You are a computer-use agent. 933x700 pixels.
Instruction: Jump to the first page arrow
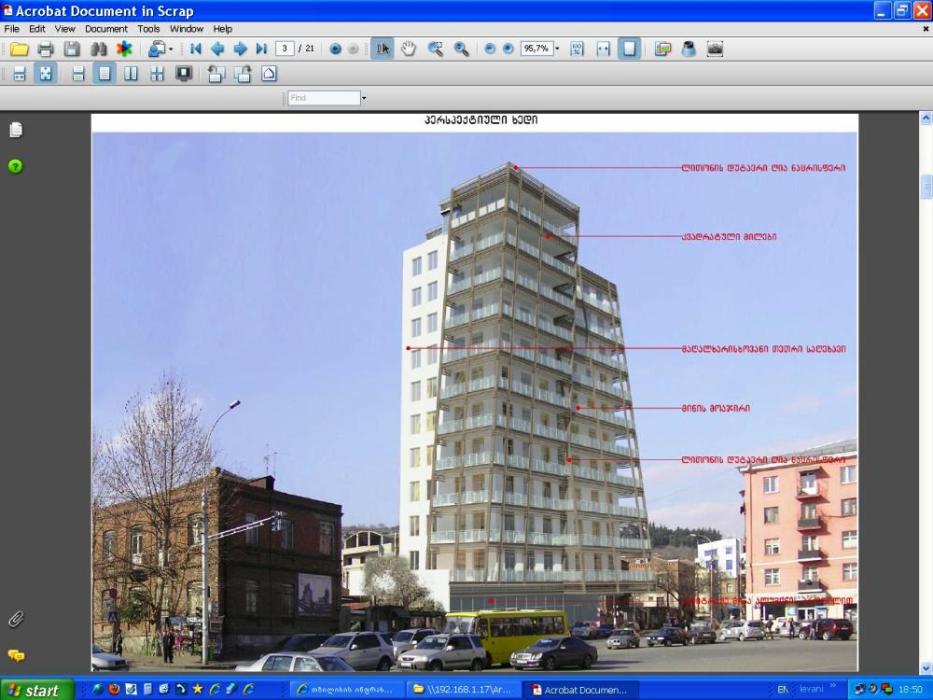(196, 49)
